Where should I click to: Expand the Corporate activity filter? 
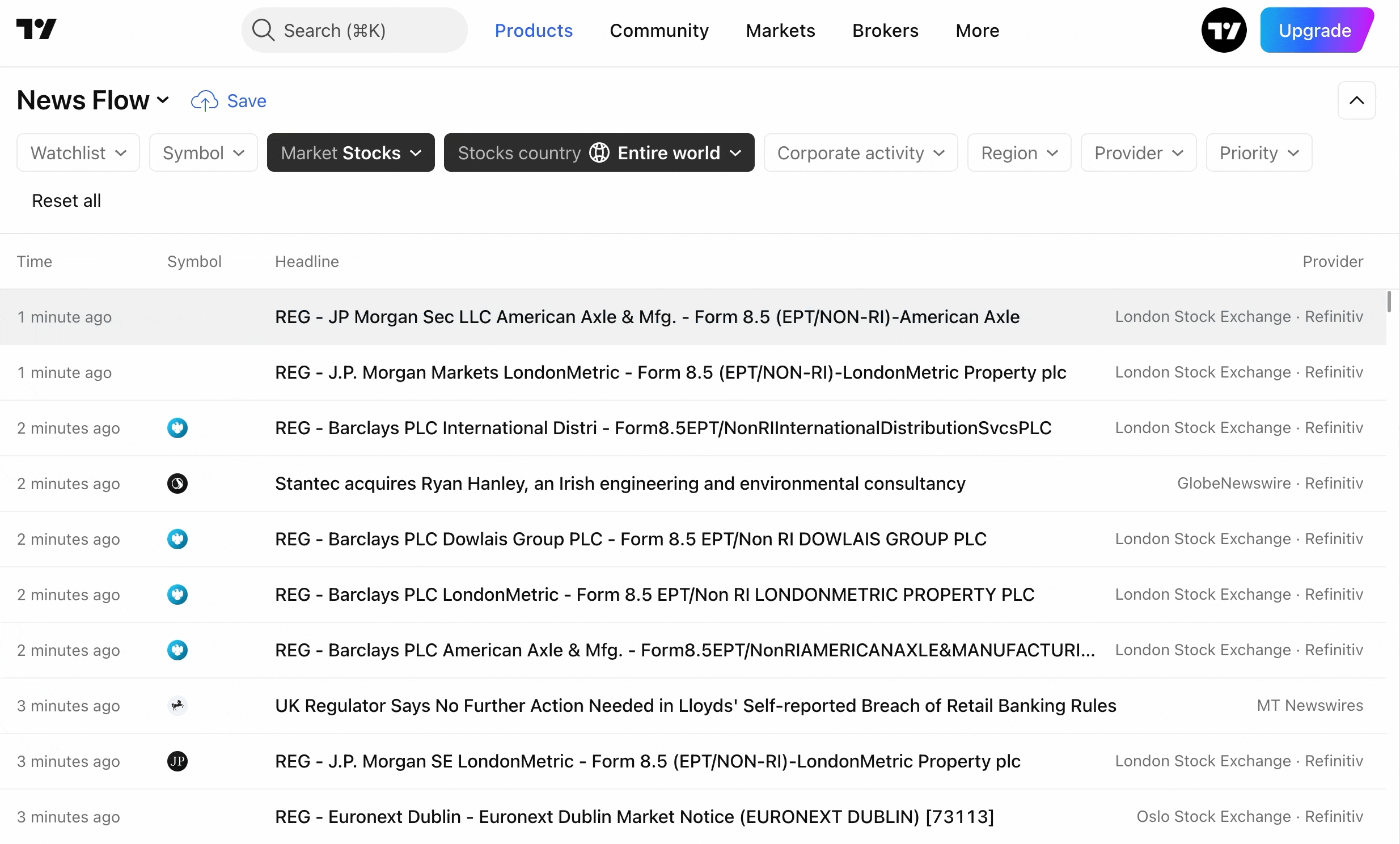860,153
